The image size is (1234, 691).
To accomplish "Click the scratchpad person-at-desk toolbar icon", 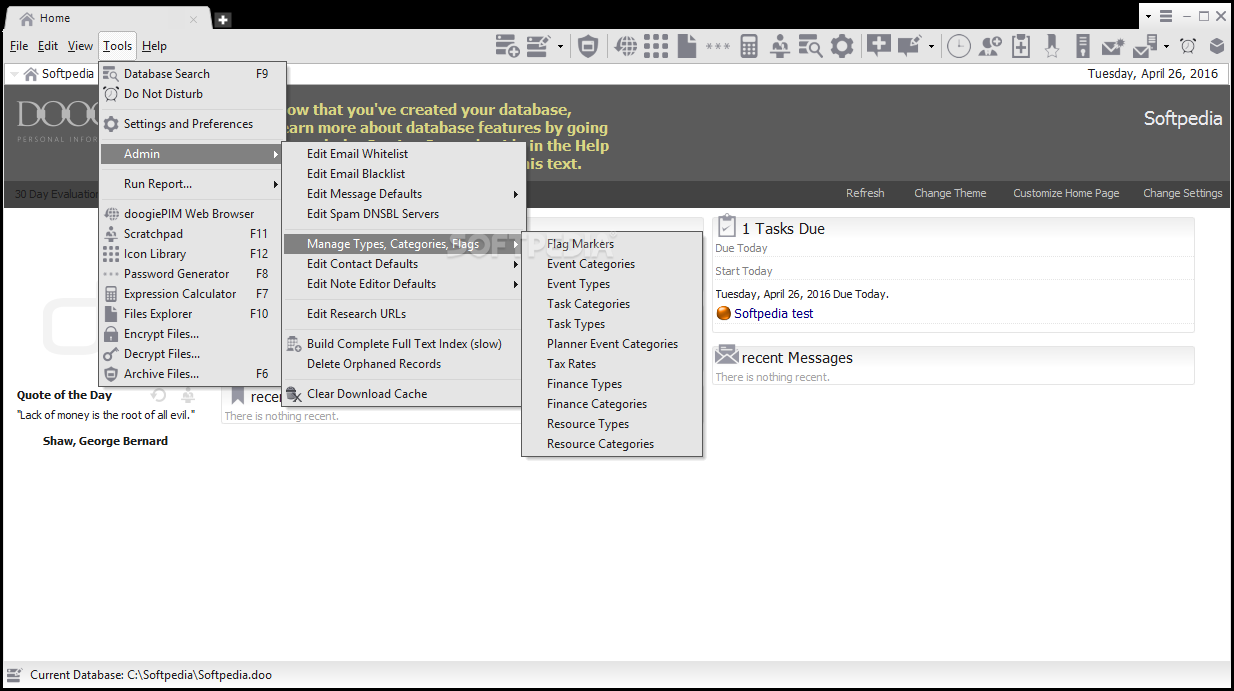I will click(x=780, y=46).
